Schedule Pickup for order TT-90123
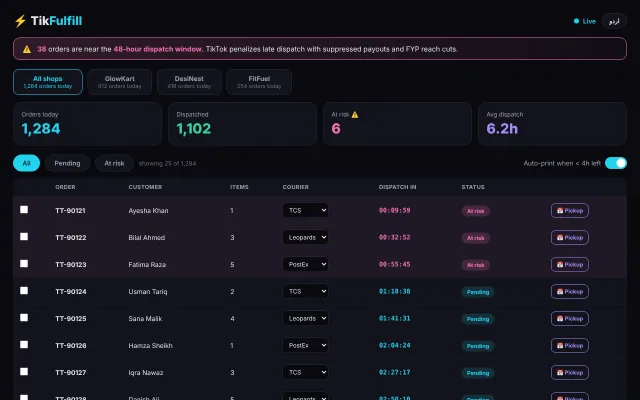 [x=570, y=264]
